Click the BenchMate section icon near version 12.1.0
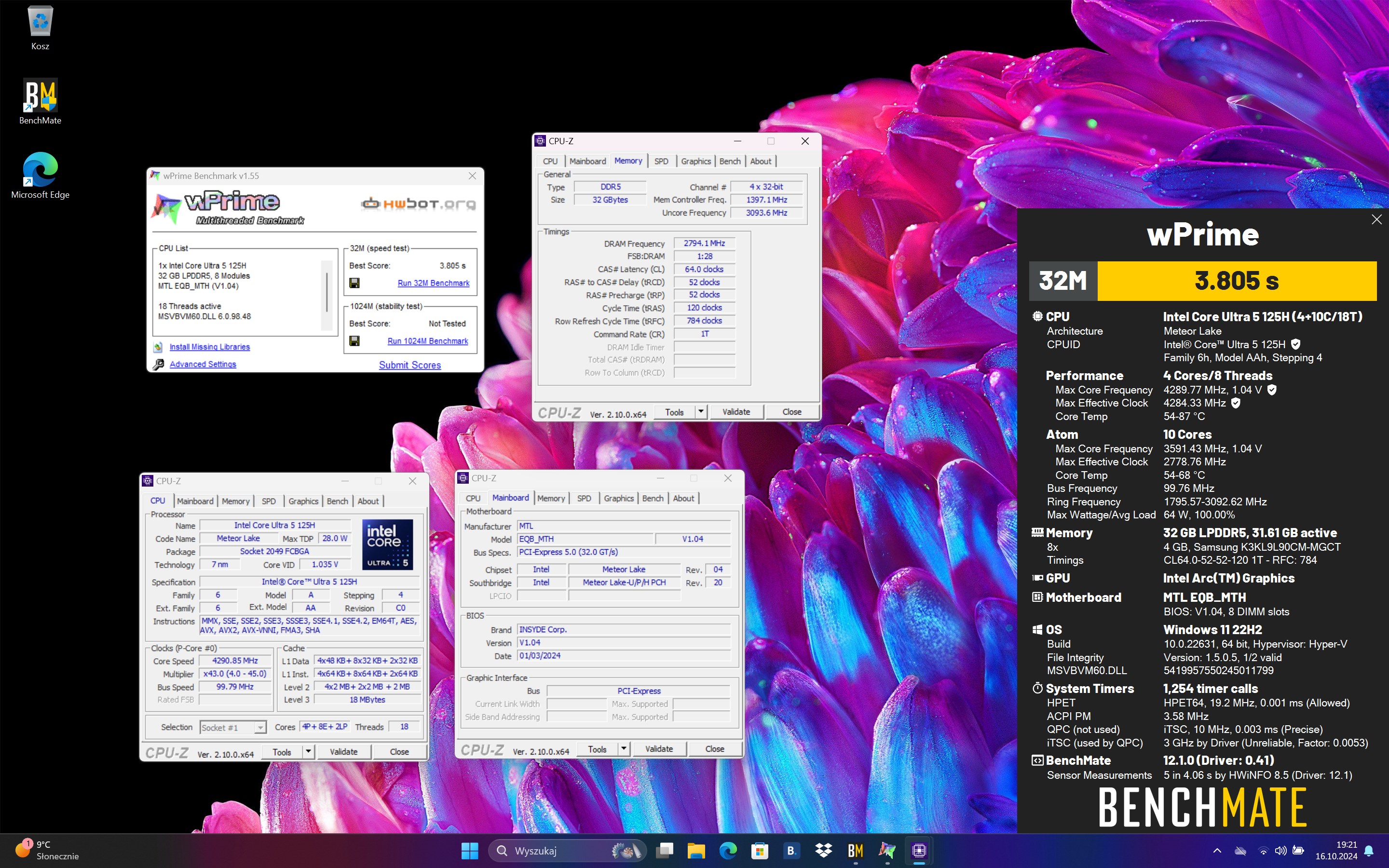Viewport: 1389px width, 868px height. [1037, 760]
